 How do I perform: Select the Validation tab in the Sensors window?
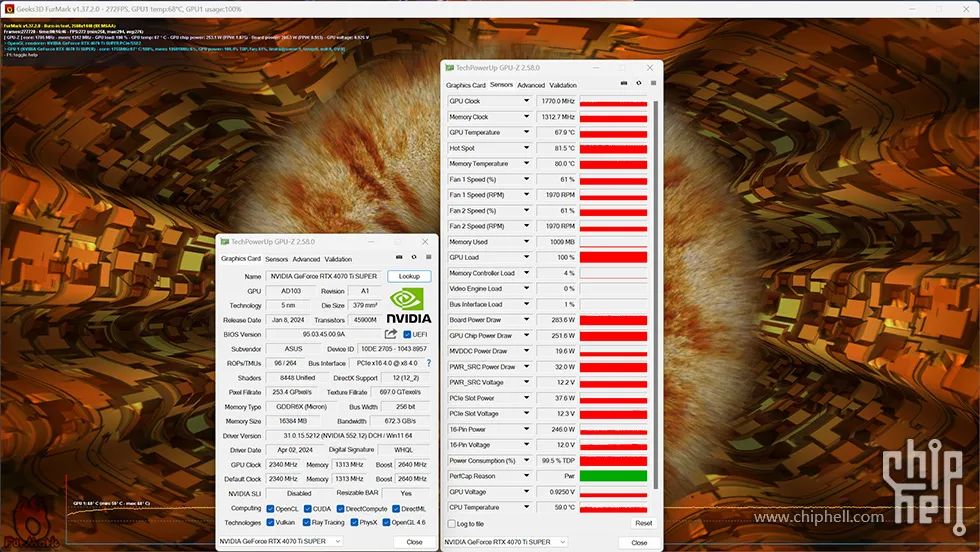(563, 85)
